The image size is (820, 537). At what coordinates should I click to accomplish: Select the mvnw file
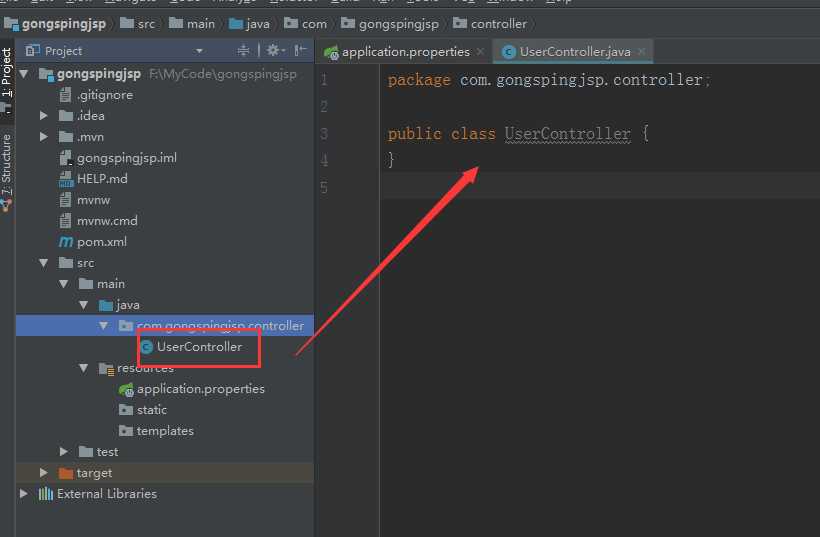[x=94, y=200]
